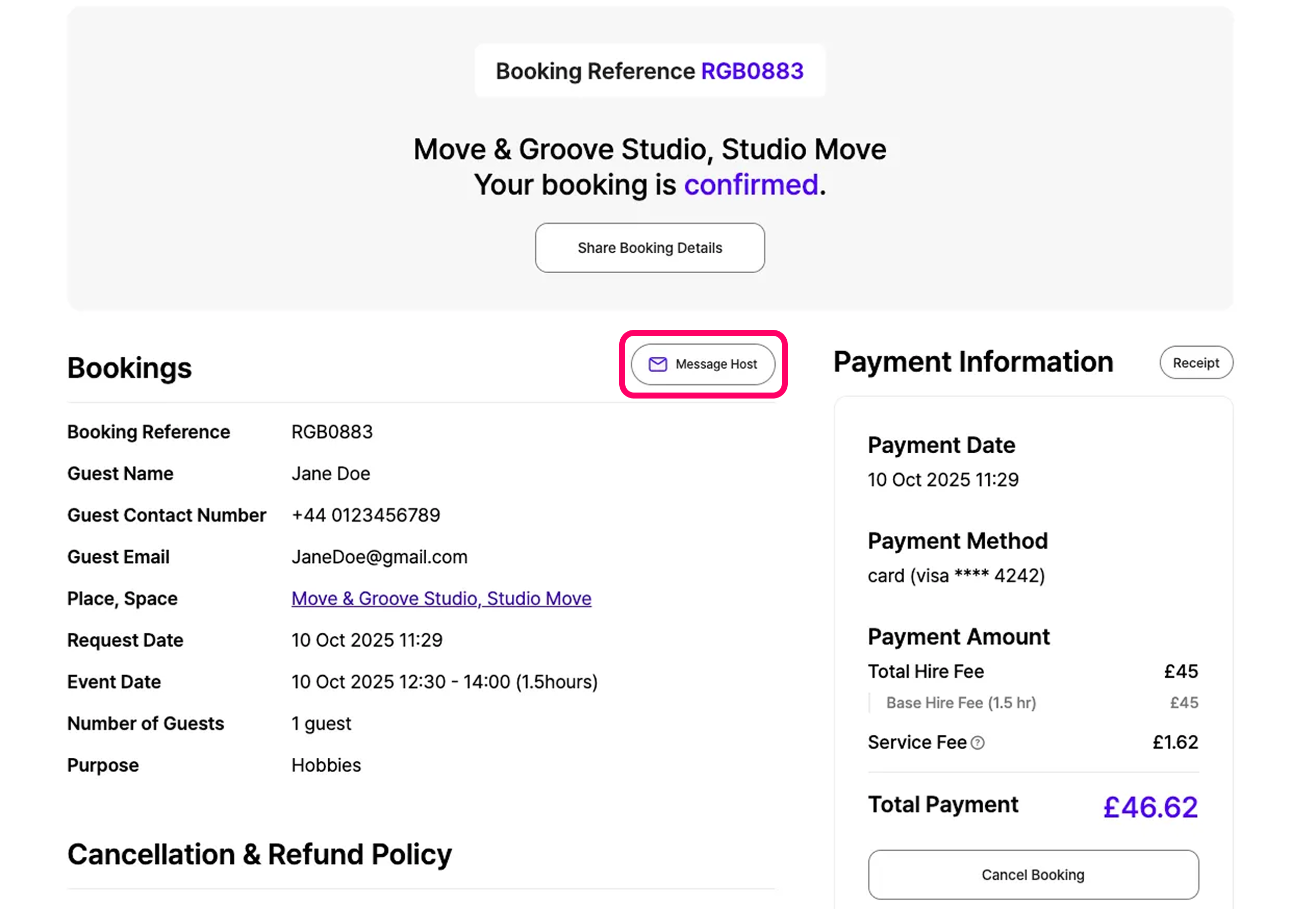
Task: Open the Receipt button
Action: coord(1196,363)
